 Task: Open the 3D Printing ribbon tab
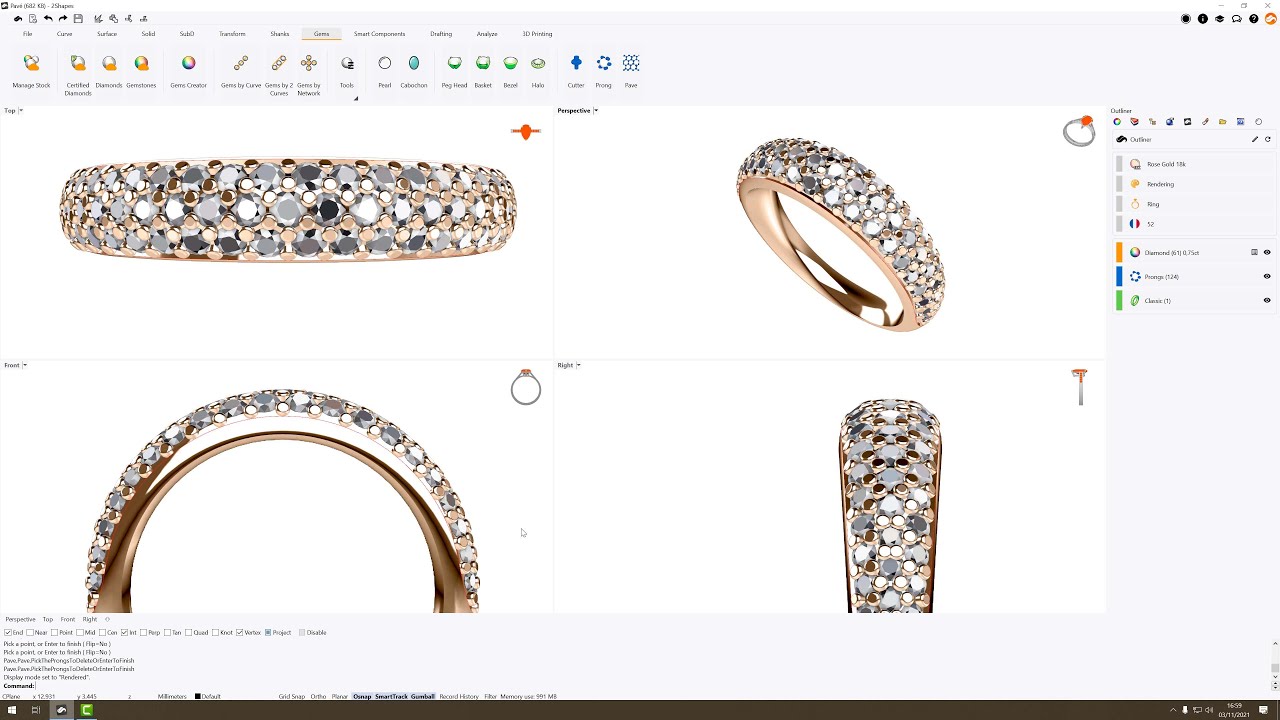coord(537,34)
